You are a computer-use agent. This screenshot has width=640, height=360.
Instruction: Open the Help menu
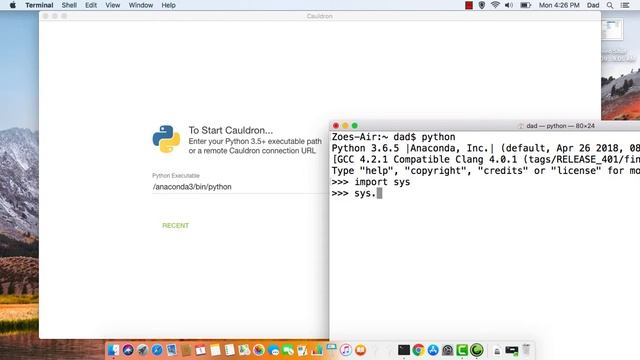click(168, 5)
